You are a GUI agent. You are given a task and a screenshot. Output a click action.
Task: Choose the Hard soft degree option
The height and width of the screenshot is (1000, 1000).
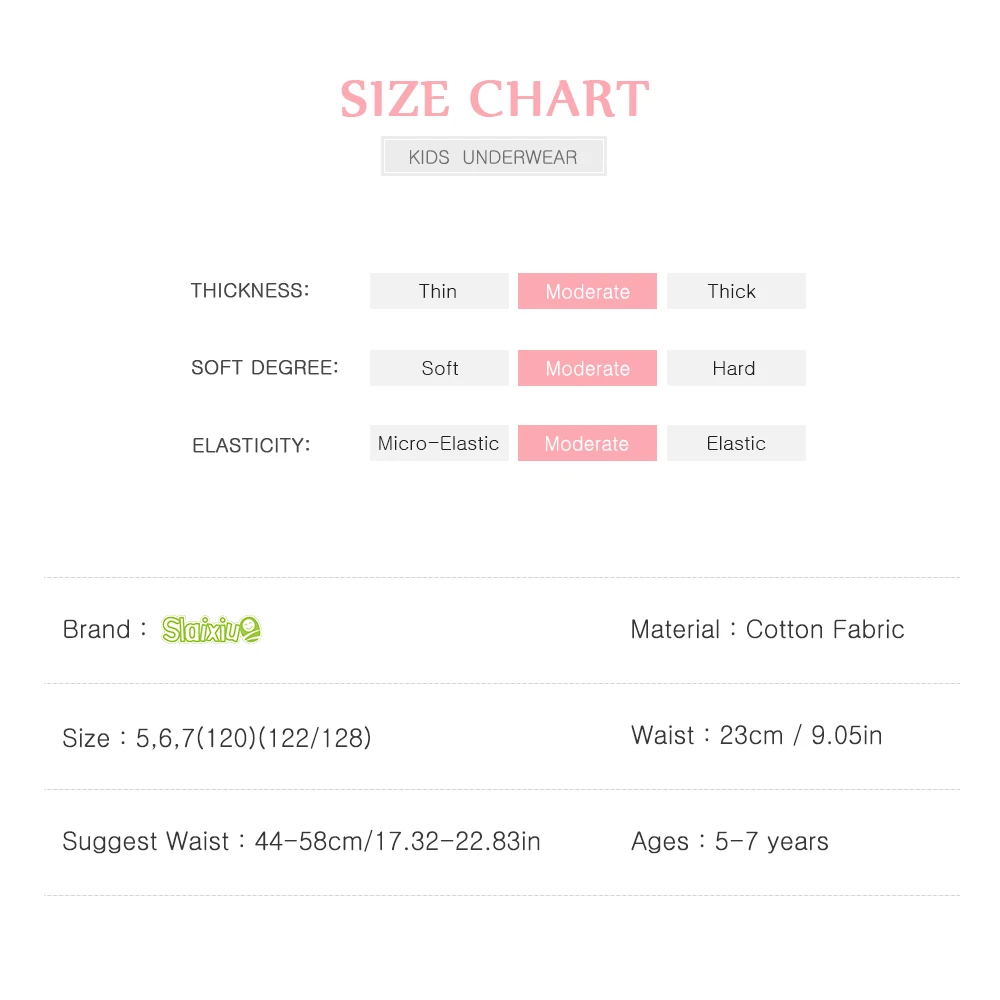[735, 368]
